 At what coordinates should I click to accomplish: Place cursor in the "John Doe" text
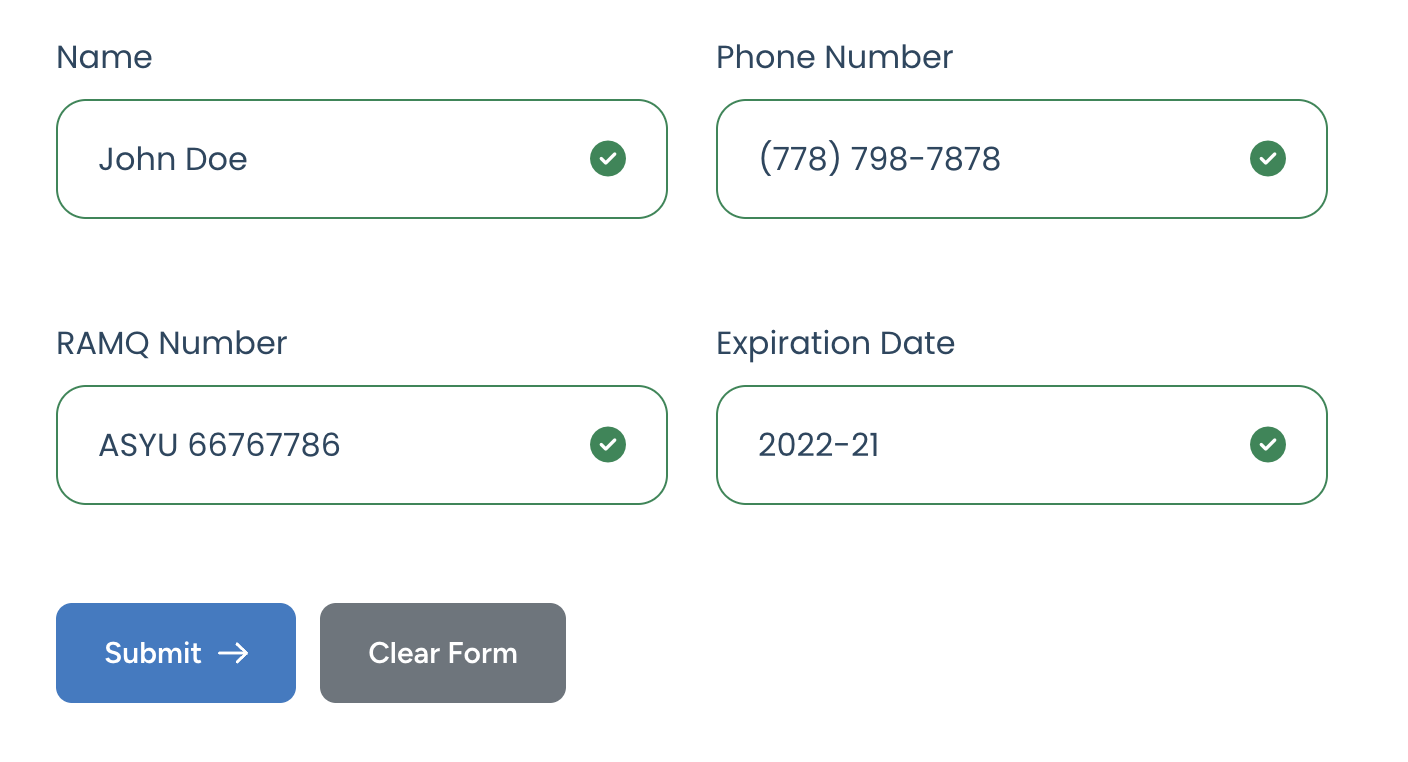click(x=172, y=159)
